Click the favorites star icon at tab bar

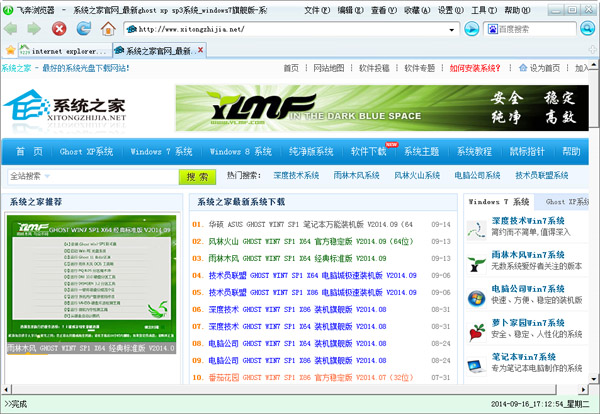pyautogui.click(x=9, y=50)
